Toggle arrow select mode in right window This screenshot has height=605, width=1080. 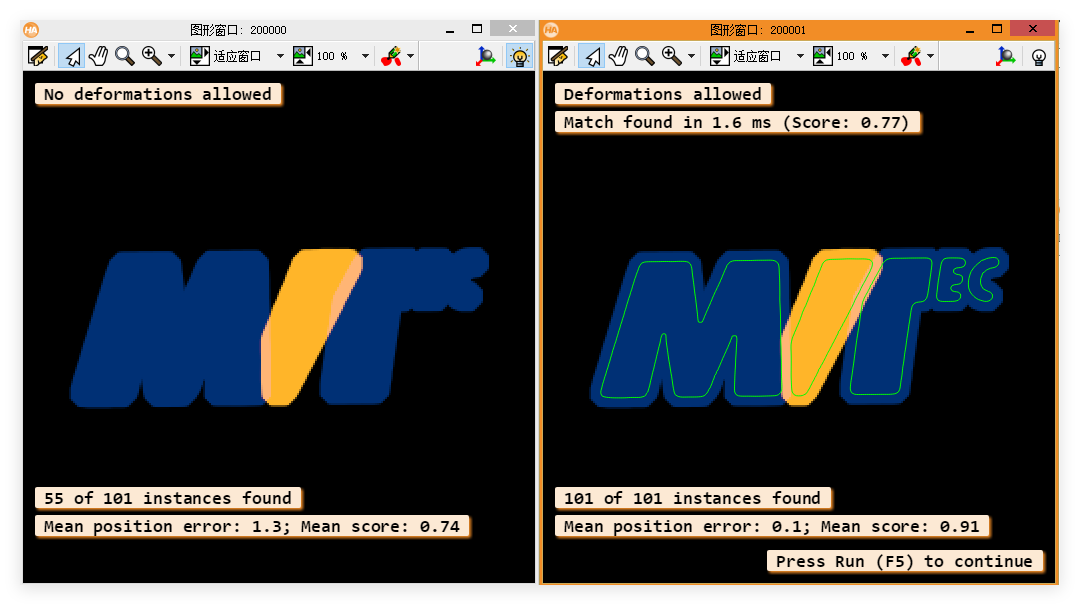tap(592, 56)
